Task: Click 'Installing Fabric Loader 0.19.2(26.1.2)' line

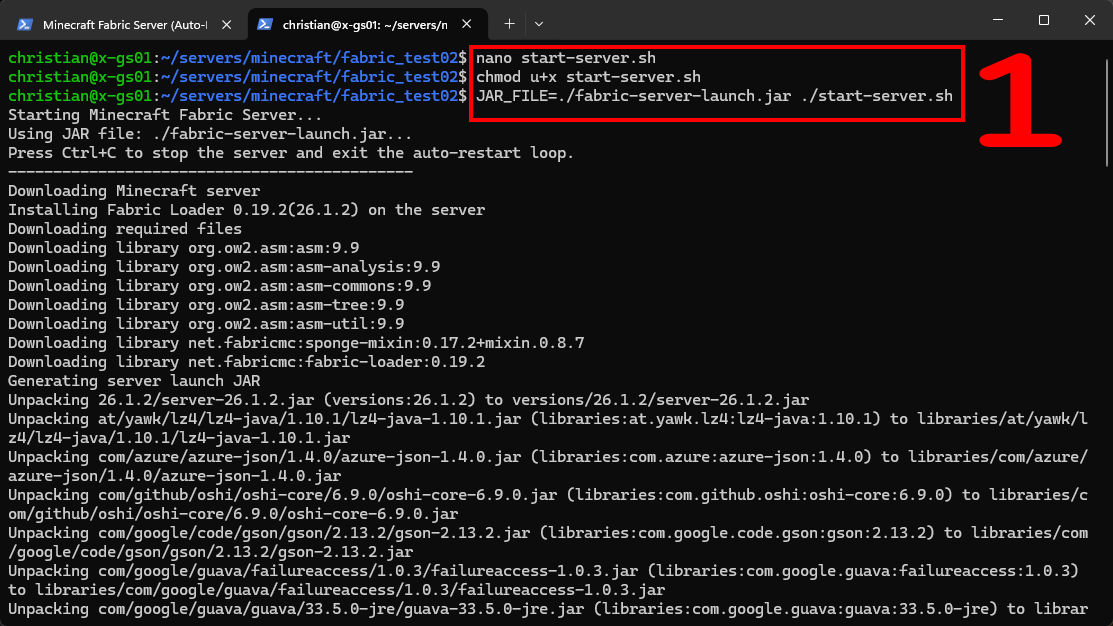Action: pyautogui.click(x=246, y=210)
